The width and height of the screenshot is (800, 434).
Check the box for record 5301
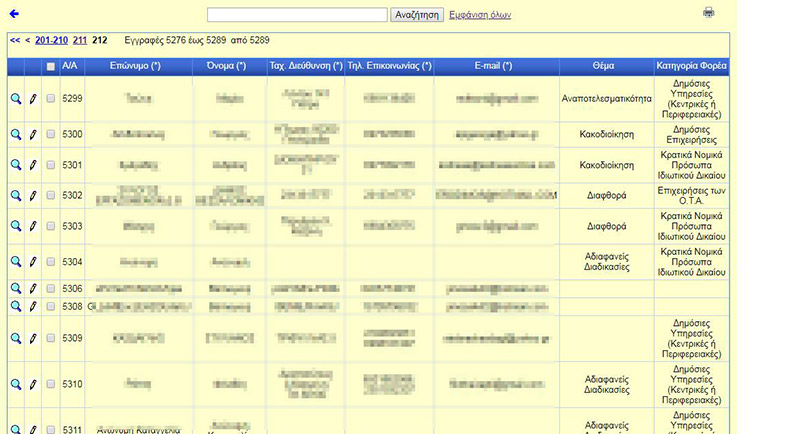50,165
